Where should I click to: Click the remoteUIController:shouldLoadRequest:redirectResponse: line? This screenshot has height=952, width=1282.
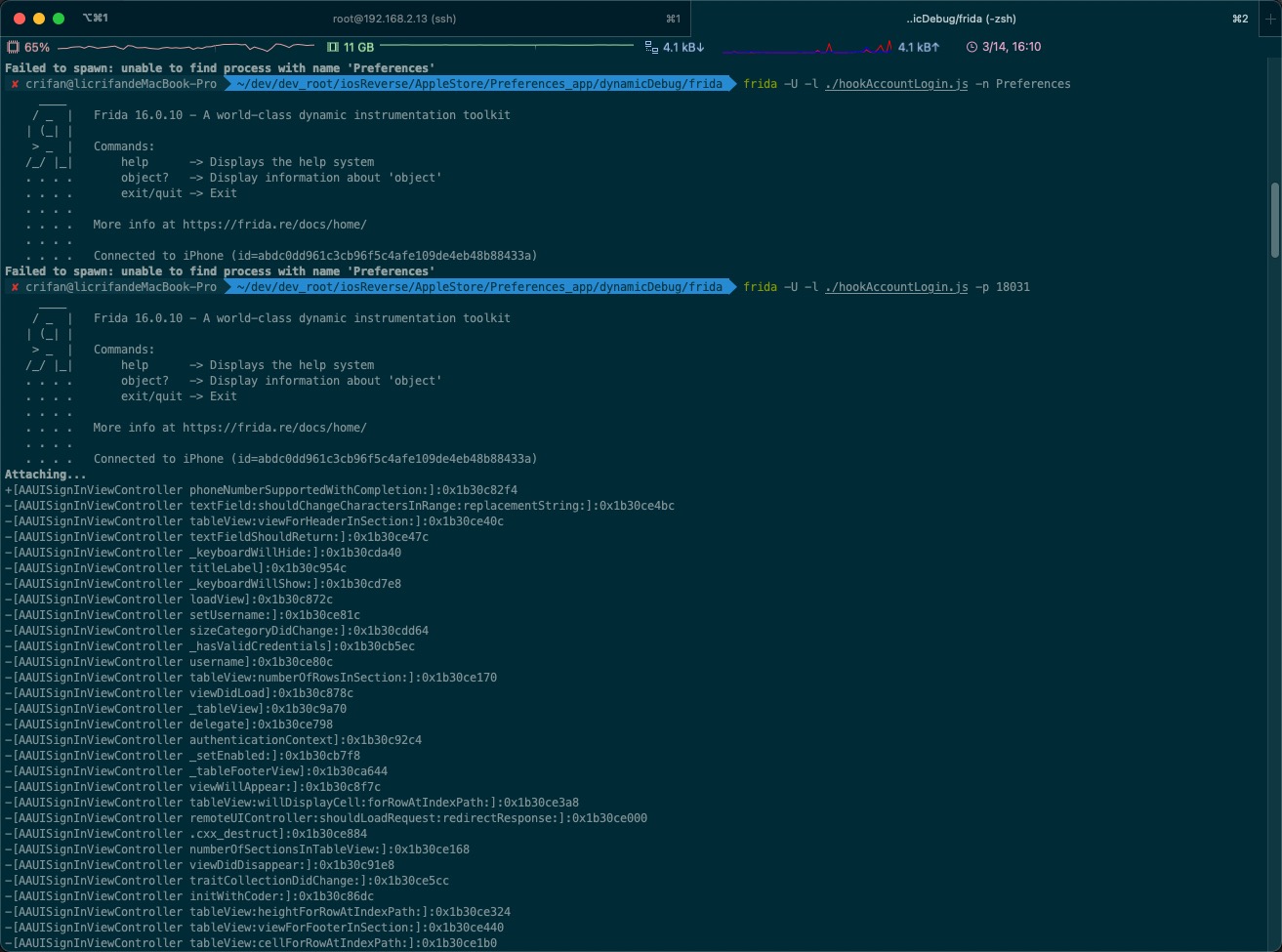coord(326,818)
